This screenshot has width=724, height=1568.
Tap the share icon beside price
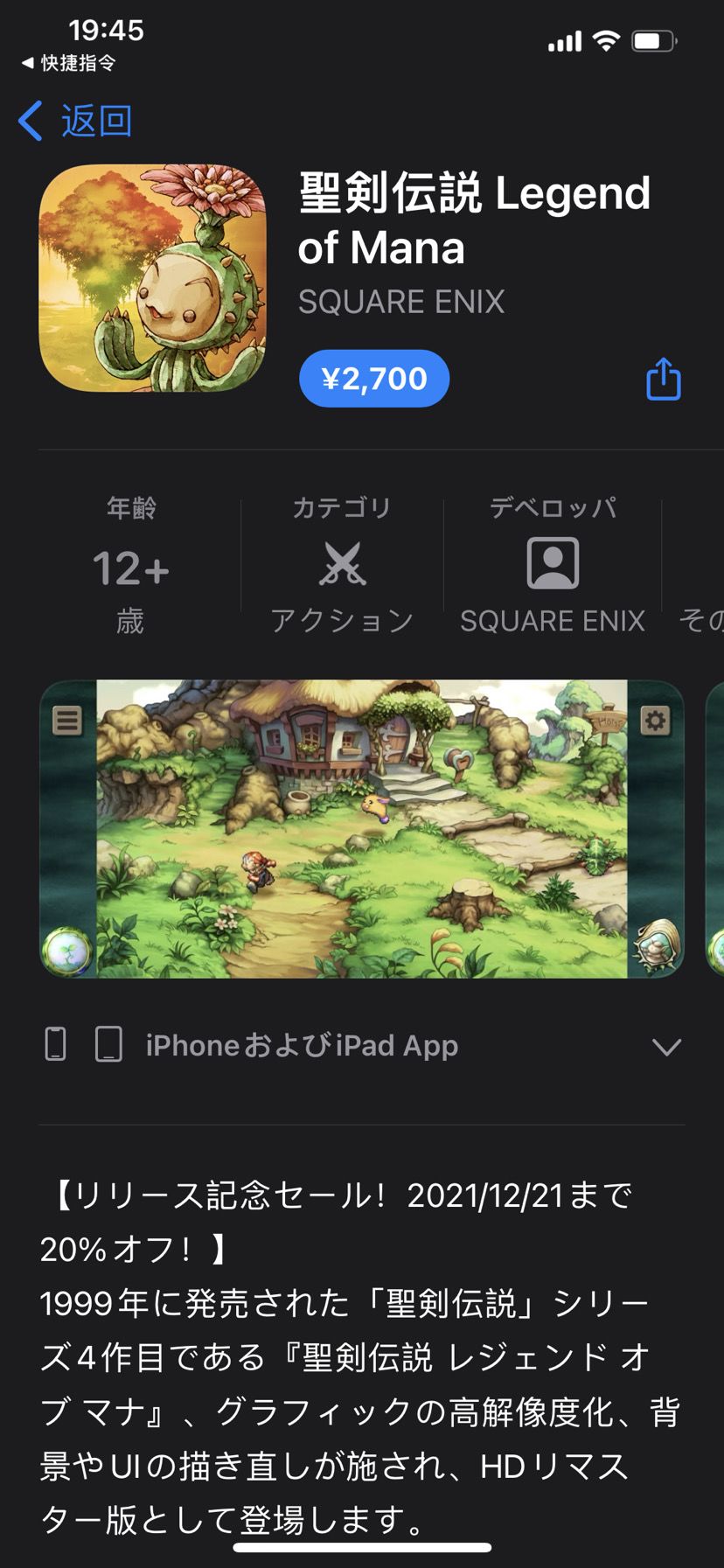click(x=663, y=379)
